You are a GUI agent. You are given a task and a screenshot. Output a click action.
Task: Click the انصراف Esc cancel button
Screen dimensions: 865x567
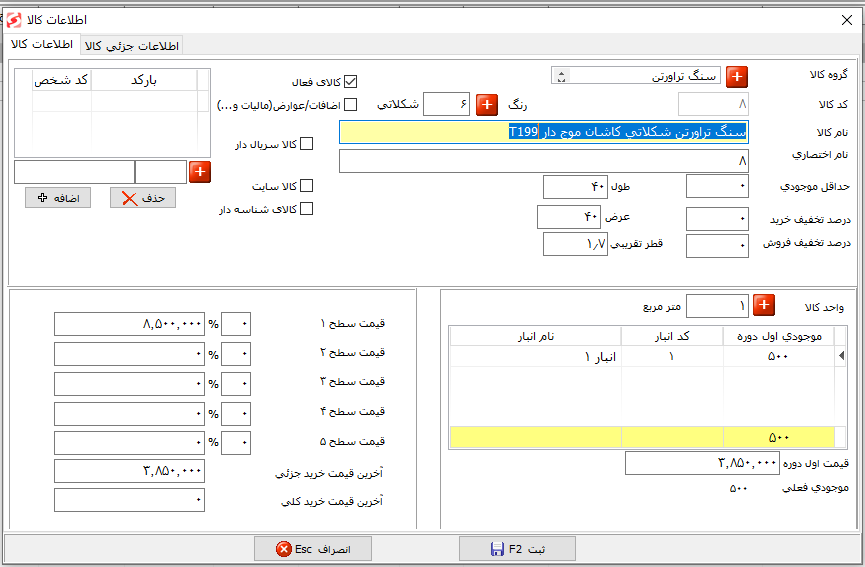pyautogui.click(x=313, y=549)
